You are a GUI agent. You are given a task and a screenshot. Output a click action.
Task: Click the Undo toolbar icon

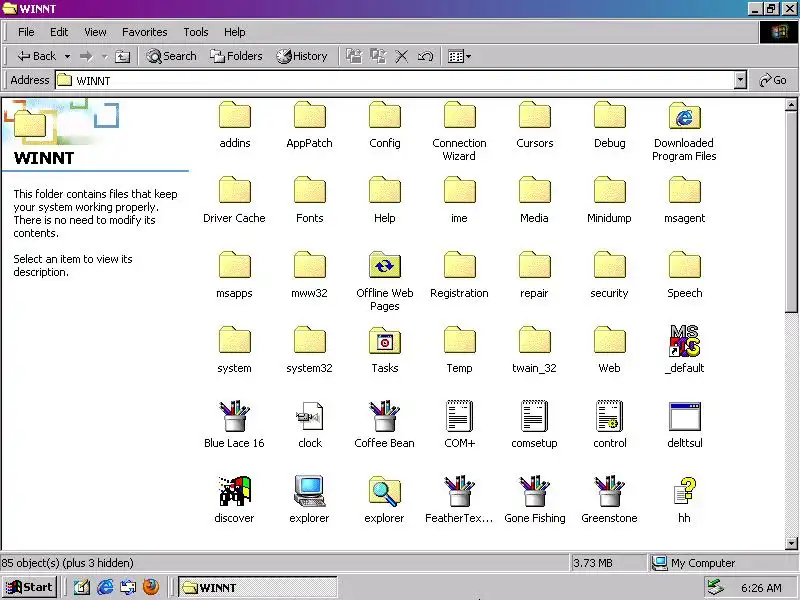[426, 56]
